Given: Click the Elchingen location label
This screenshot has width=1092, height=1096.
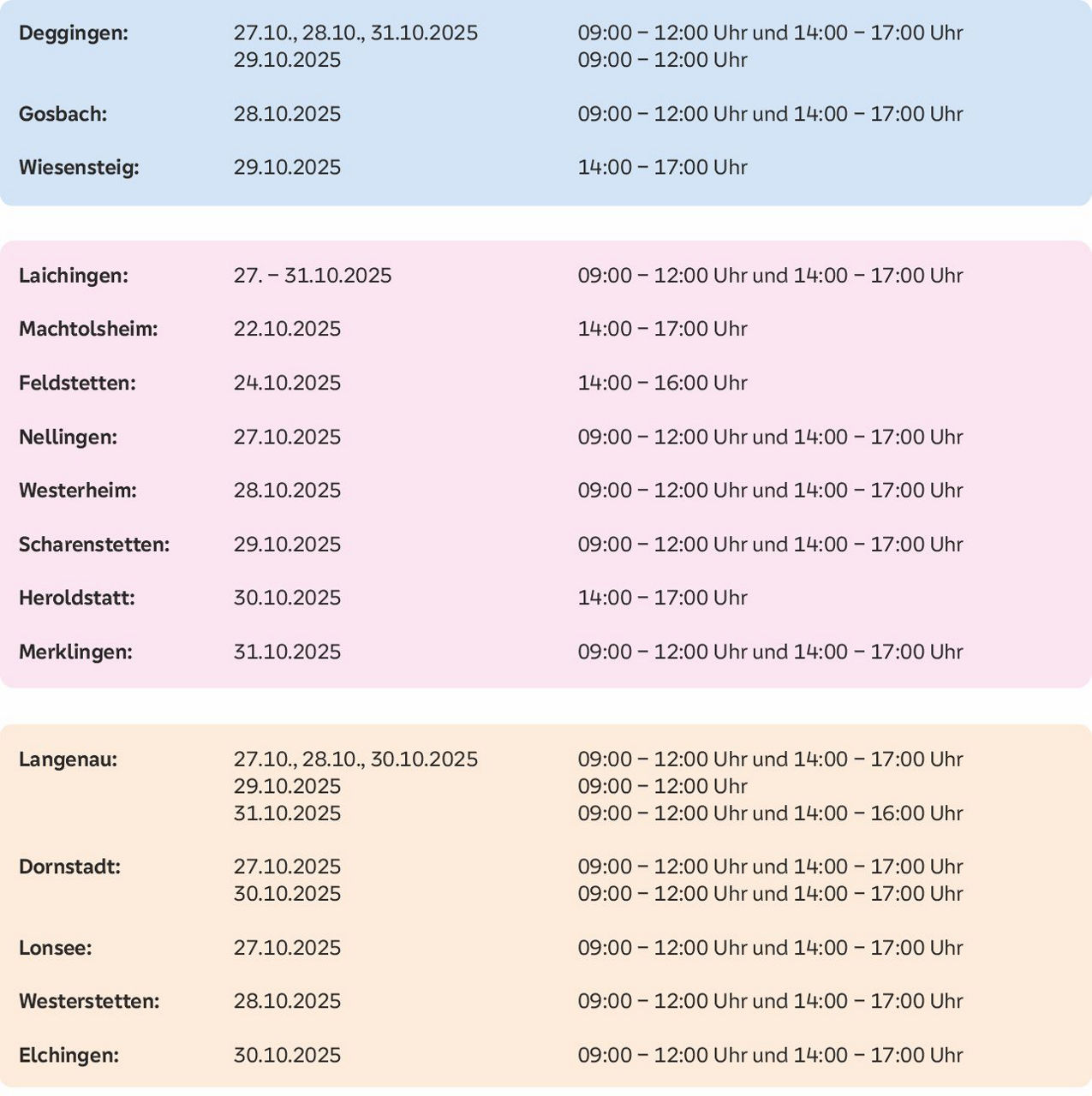Looking at the screenshot, I should click(69, 1056).
